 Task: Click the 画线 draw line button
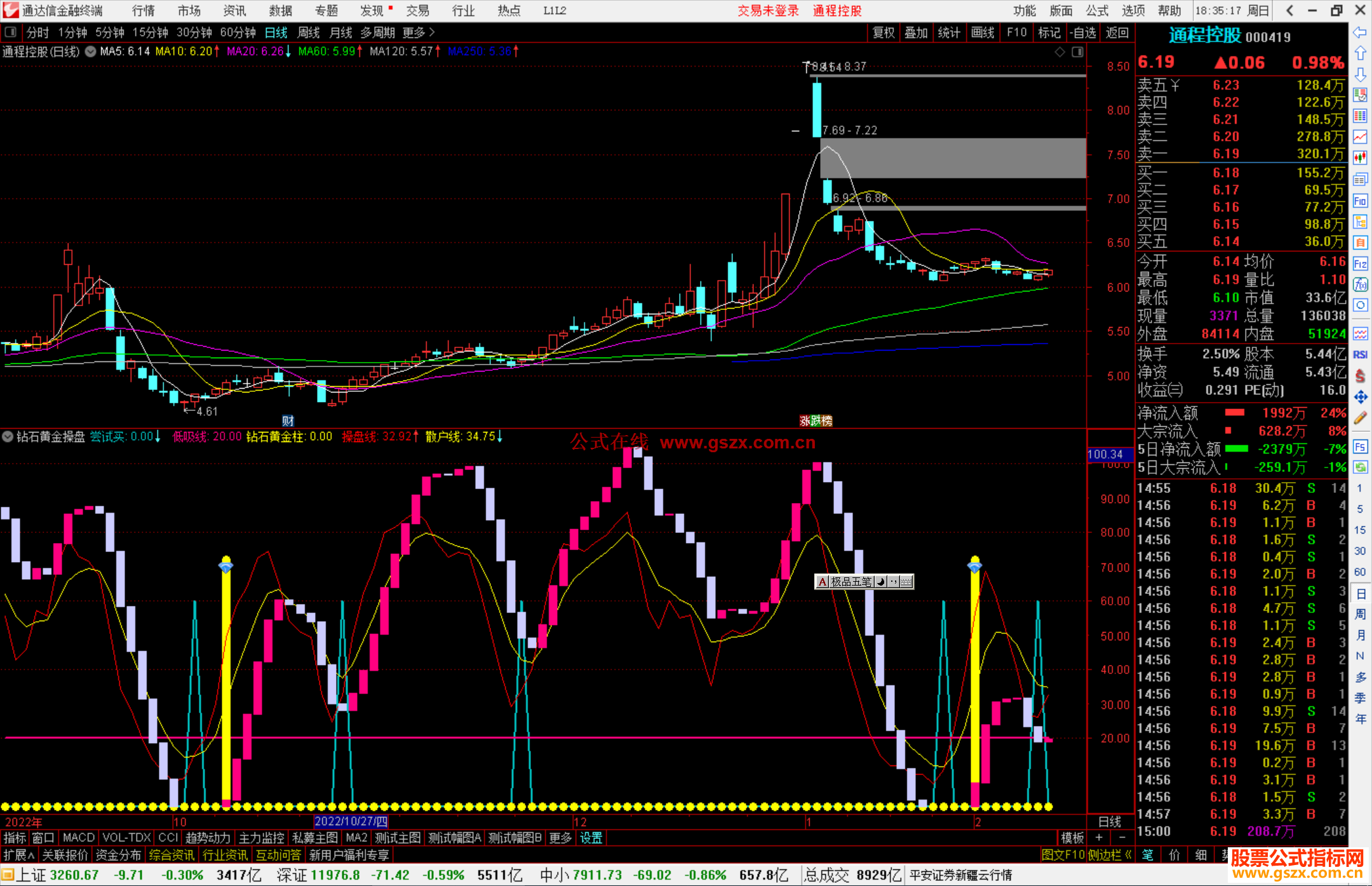(983, 32)
